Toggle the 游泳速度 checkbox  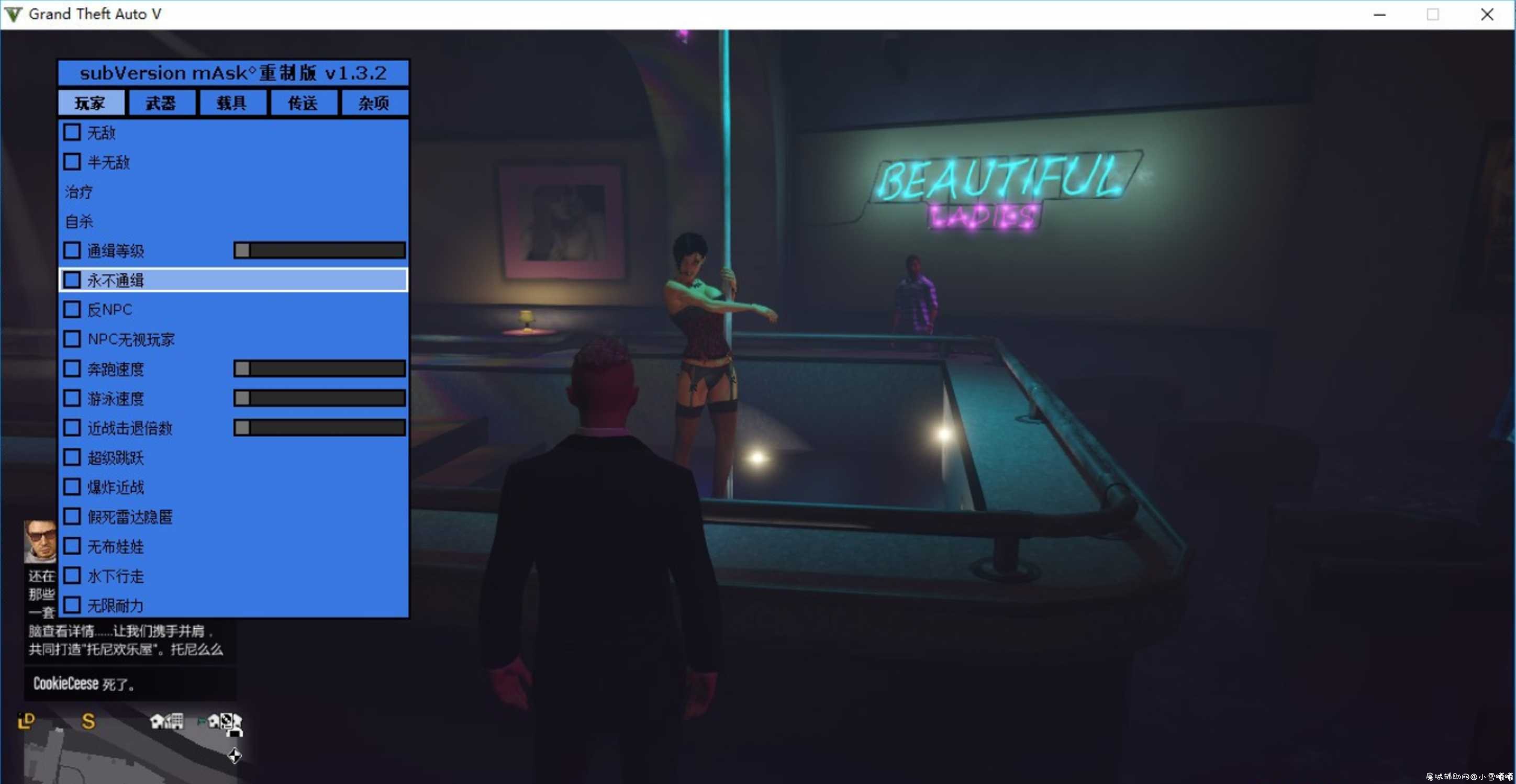(x=72, y=398)
